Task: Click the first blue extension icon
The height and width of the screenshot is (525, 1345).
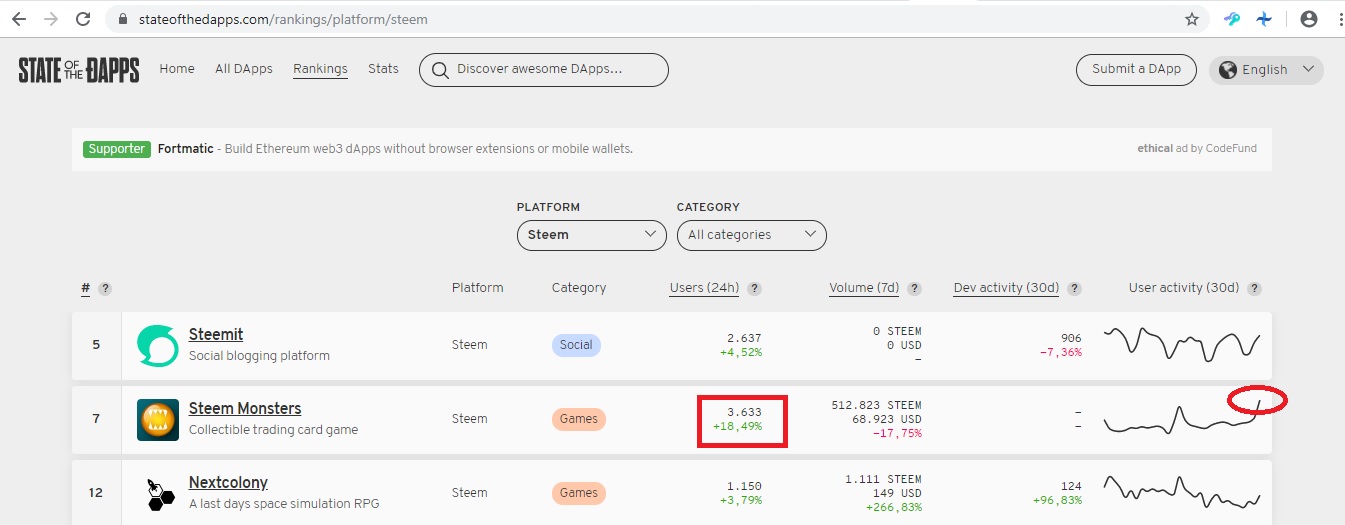Action: point(1232,19)
